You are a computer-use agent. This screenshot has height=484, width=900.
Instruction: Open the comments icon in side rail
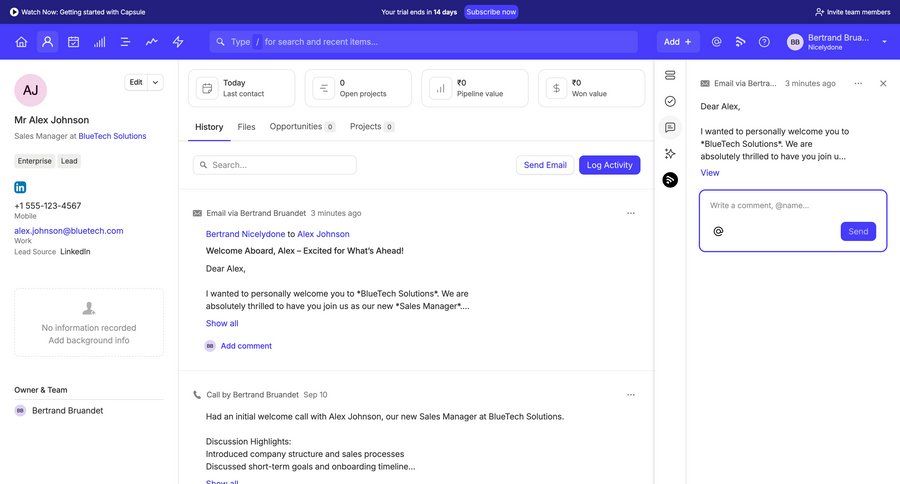pos(670,127)
